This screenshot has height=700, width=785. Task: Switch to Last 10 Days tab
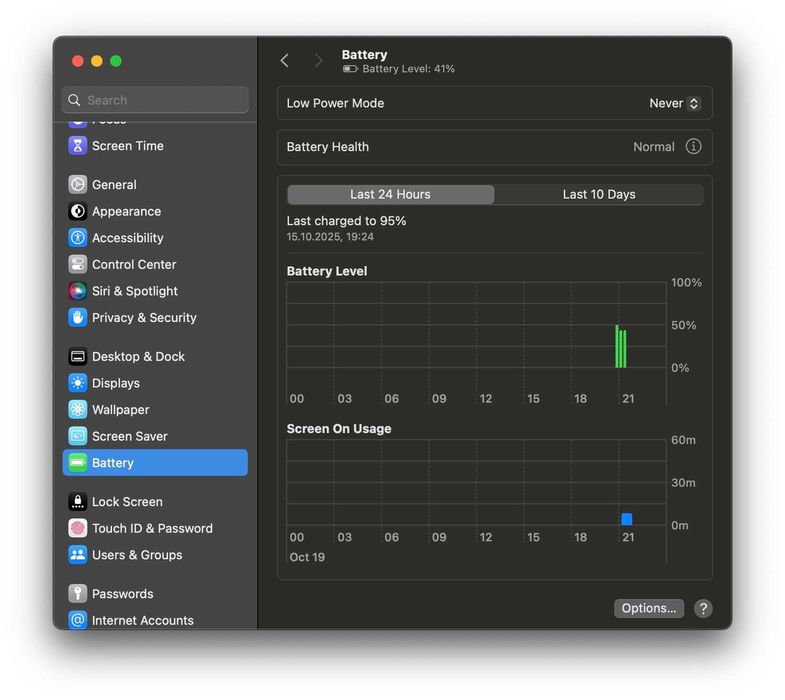599,194
